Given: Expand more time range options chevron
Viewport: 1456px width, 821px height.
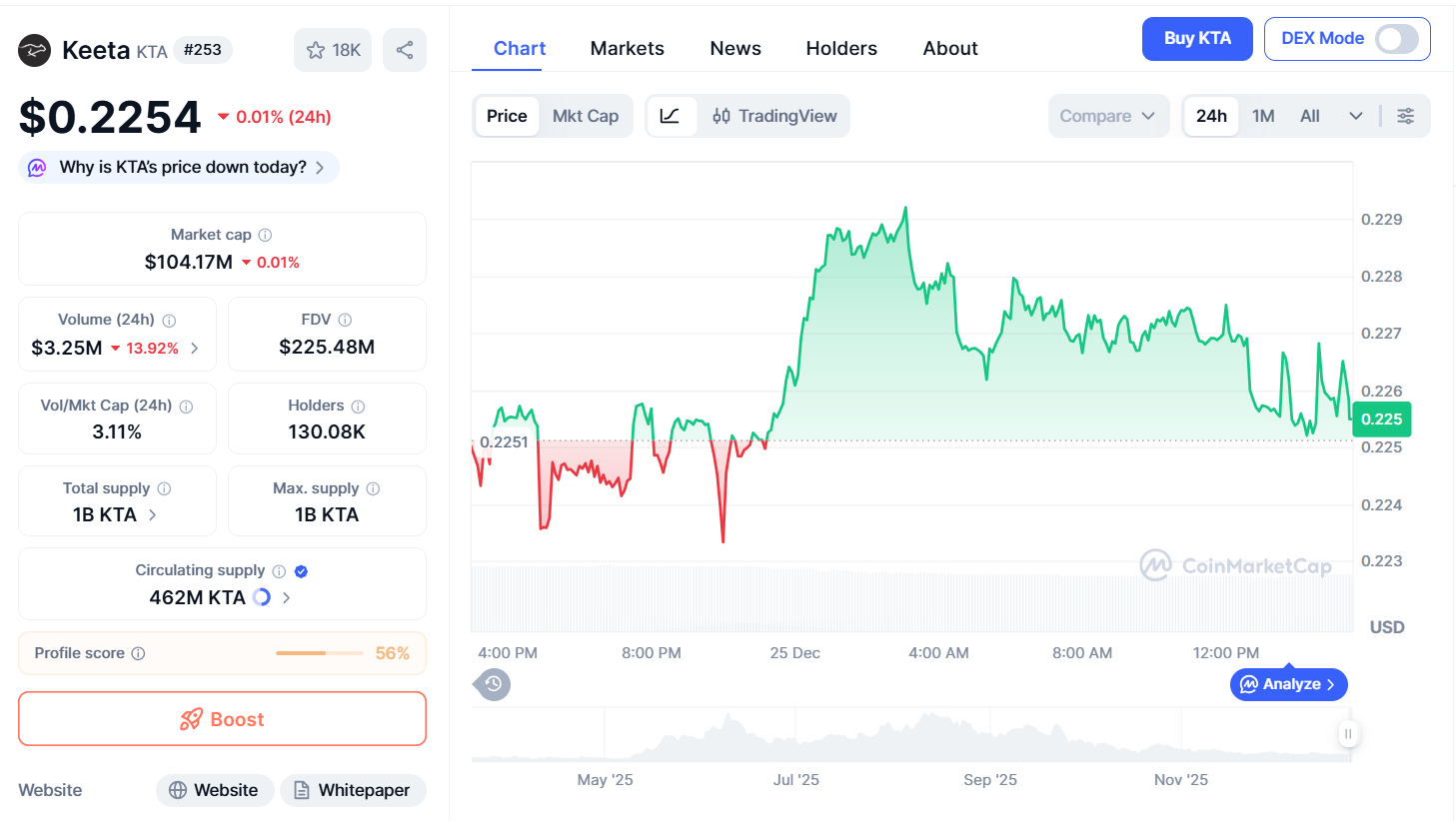Looking at the screenshot, I should (x=1355, y=116).
